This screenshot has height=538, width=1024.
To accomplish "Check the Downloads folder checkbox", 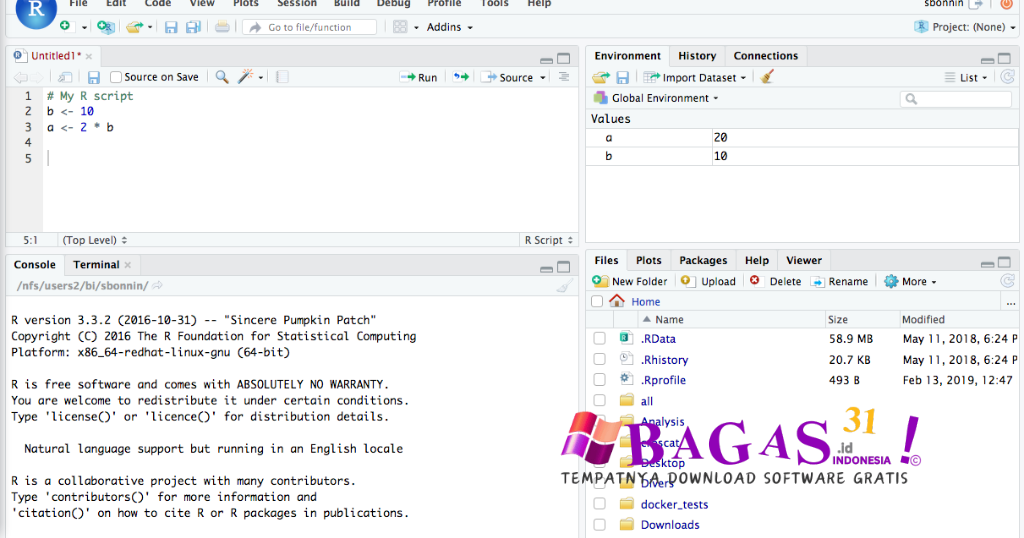I will click(x=599, y=525).
